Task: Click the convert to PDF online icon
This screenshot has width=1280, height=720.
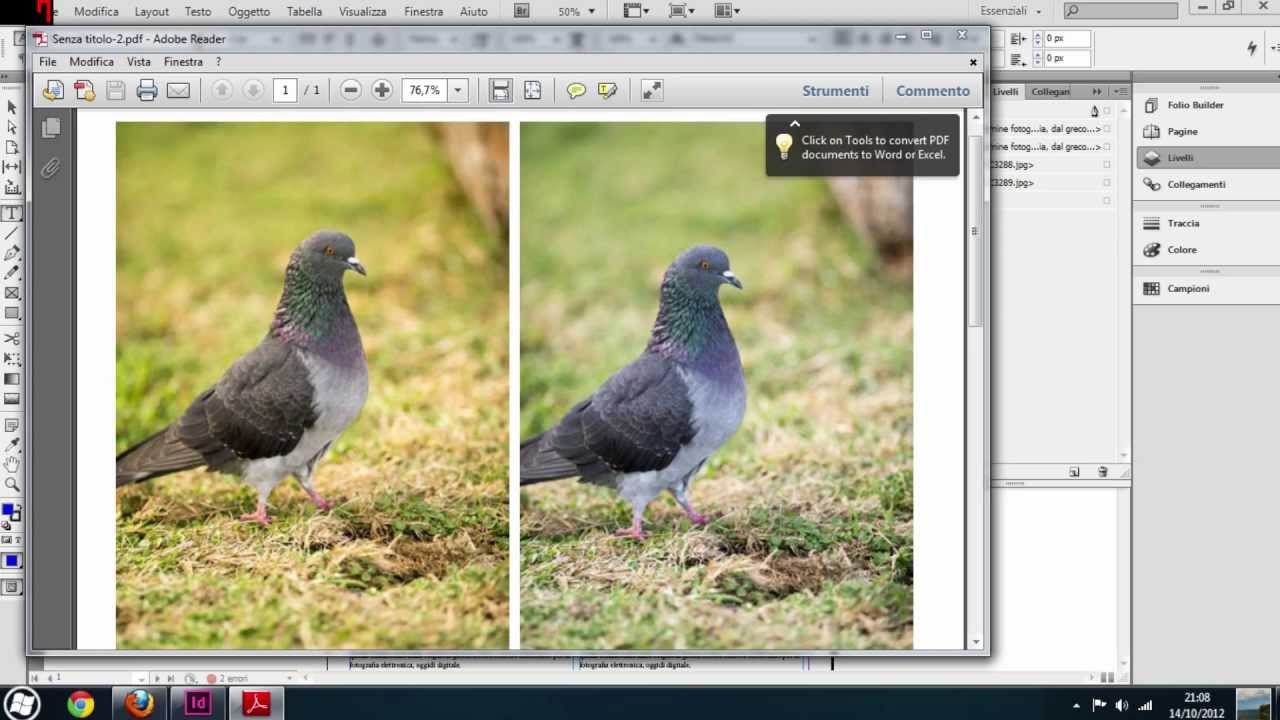Action: pyautogui.click(x=85, y=91)
